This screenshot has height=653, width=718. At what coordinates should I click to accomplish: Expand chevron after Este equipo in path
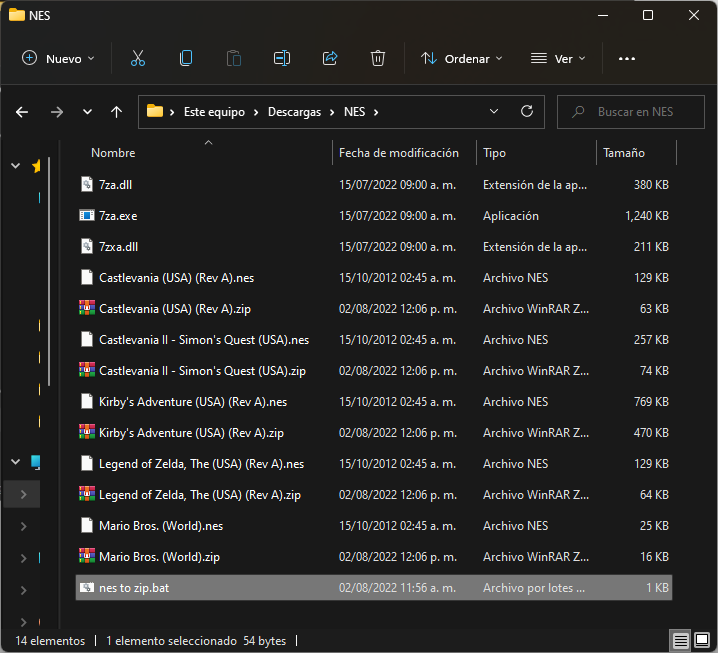256,112
